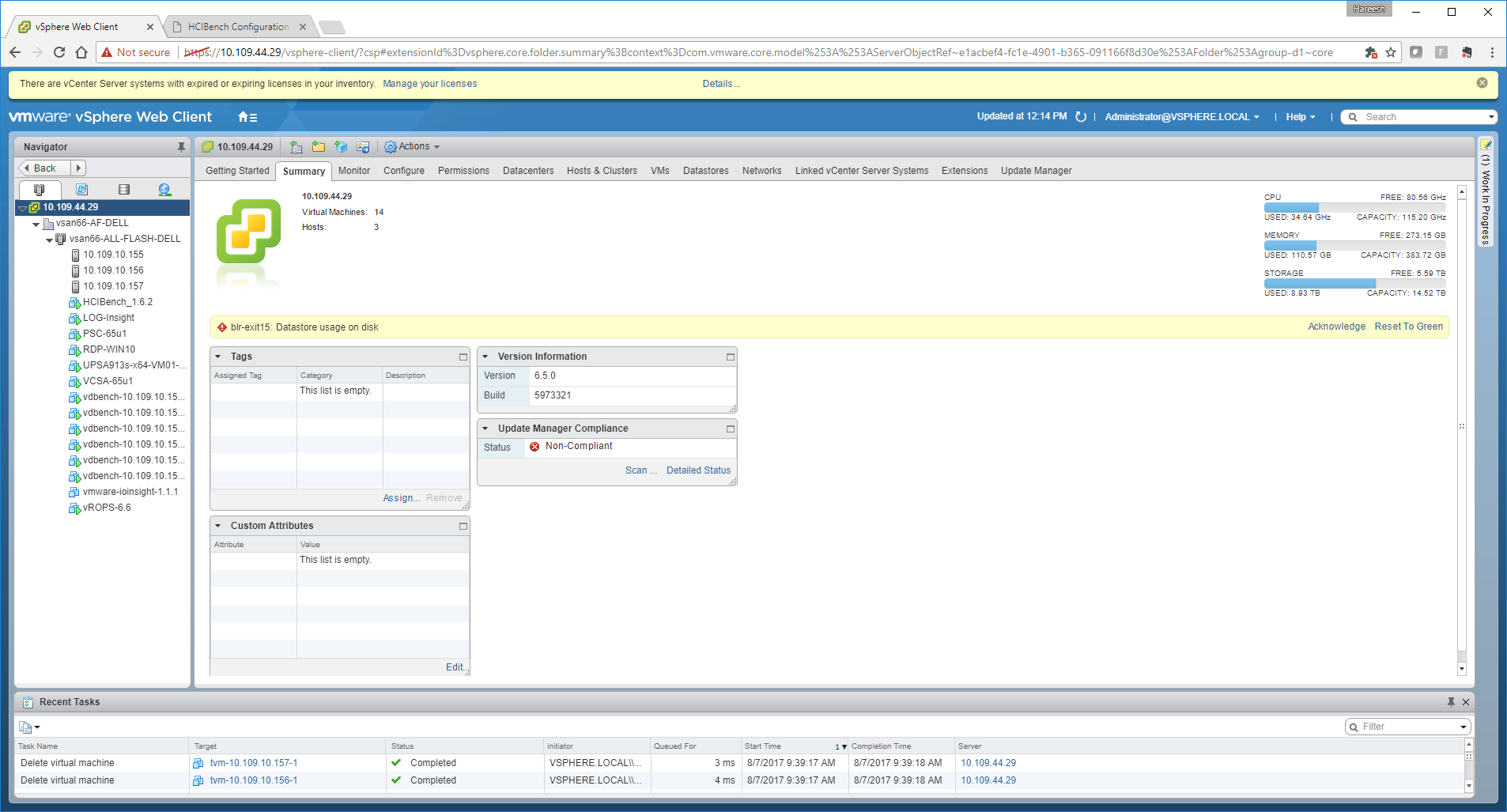Collapse the vsan66-AF-DELL datacenter tree node
Viewport: 1507px width, 812px height.
coord(36,224)
